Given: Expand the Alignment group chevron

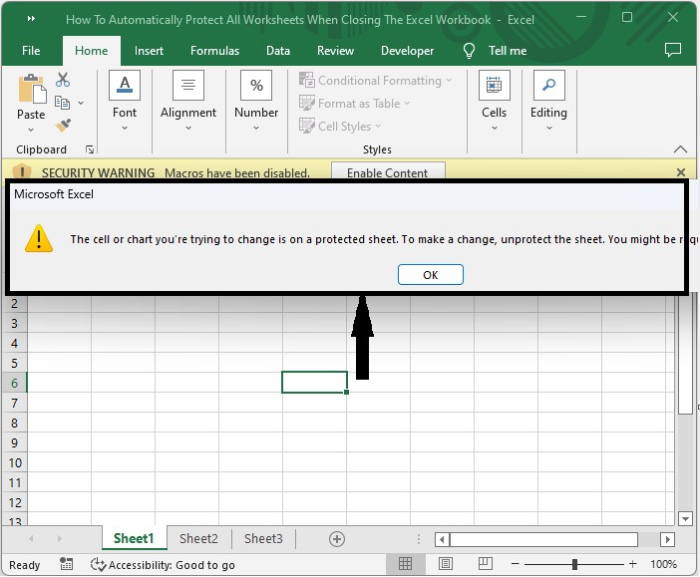Looking at the screenshot, I should [x=188, y=128].
